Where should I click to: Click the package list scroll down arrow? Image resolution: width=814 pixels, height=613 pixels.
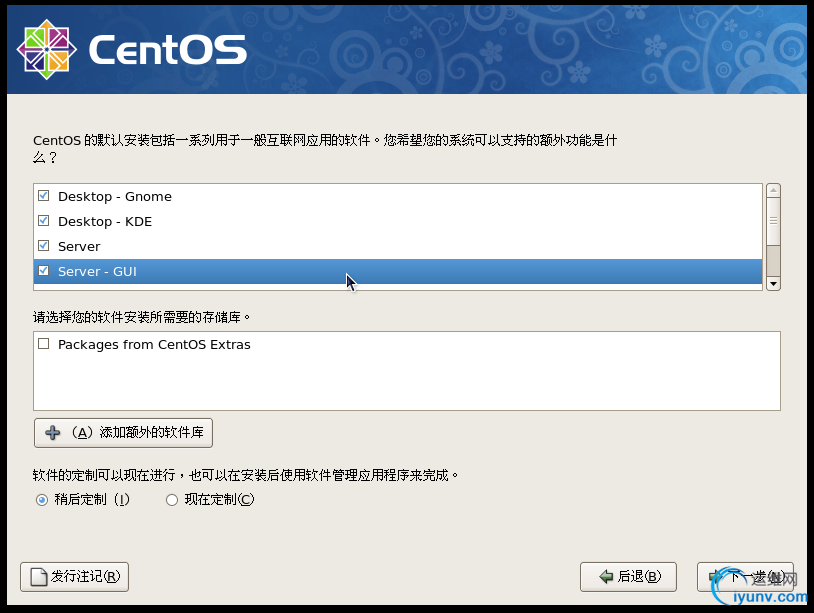773,284
